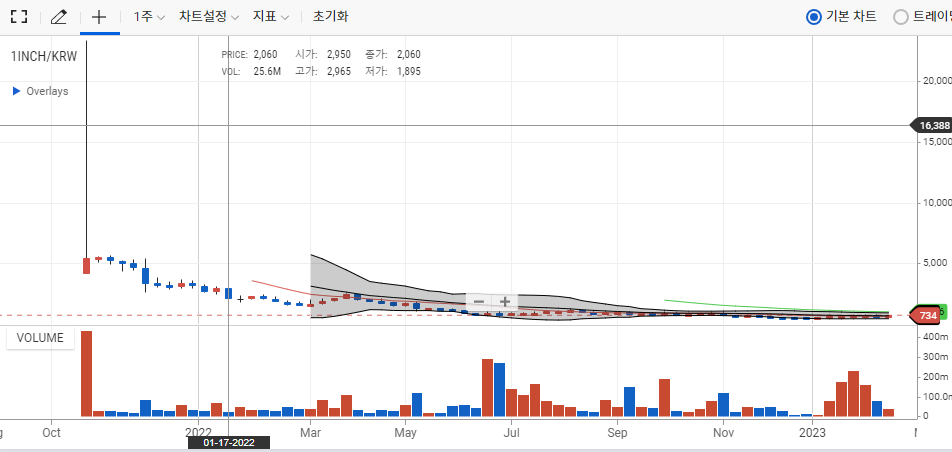Select the crosshair plus tool
The width and height of the screenshot is (952, 452).
tap(99, 16)
